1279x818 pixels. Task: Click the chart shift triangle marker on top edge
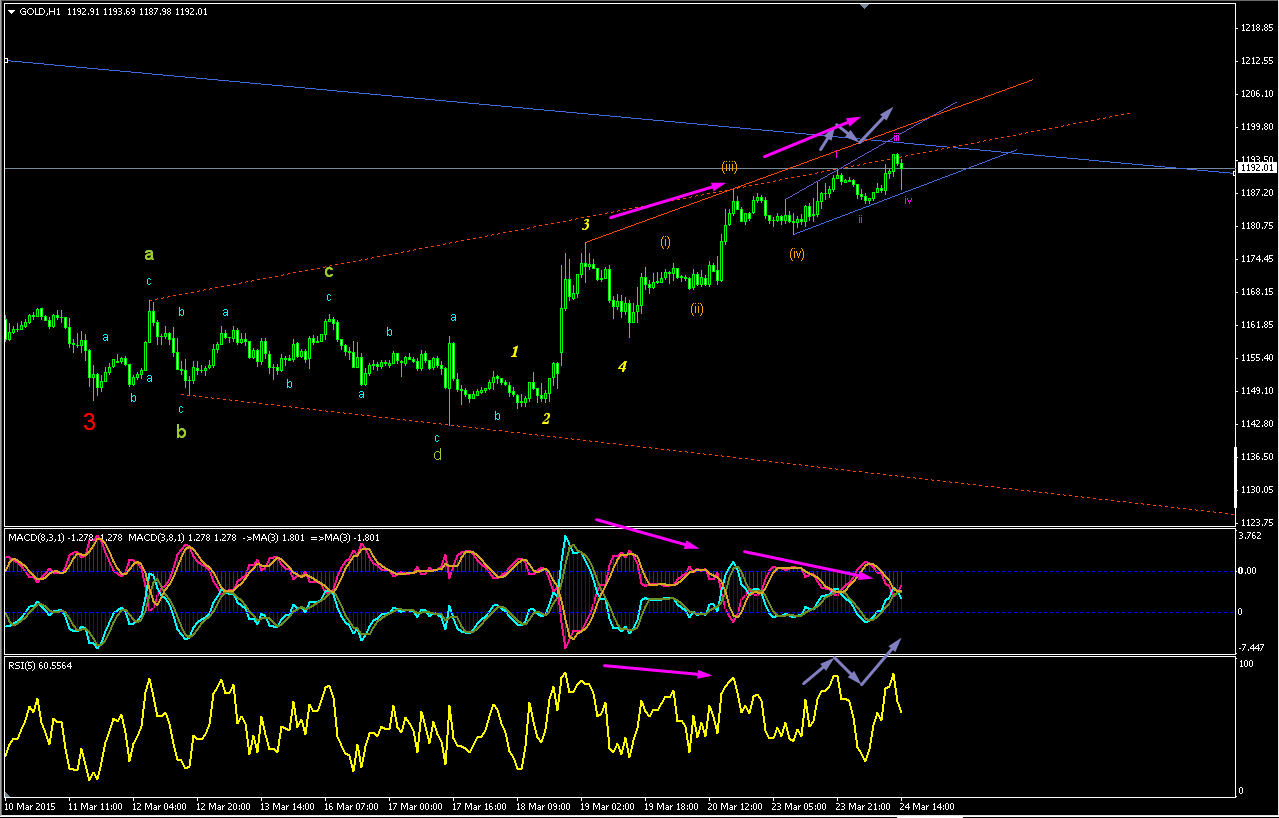(865, 5)
